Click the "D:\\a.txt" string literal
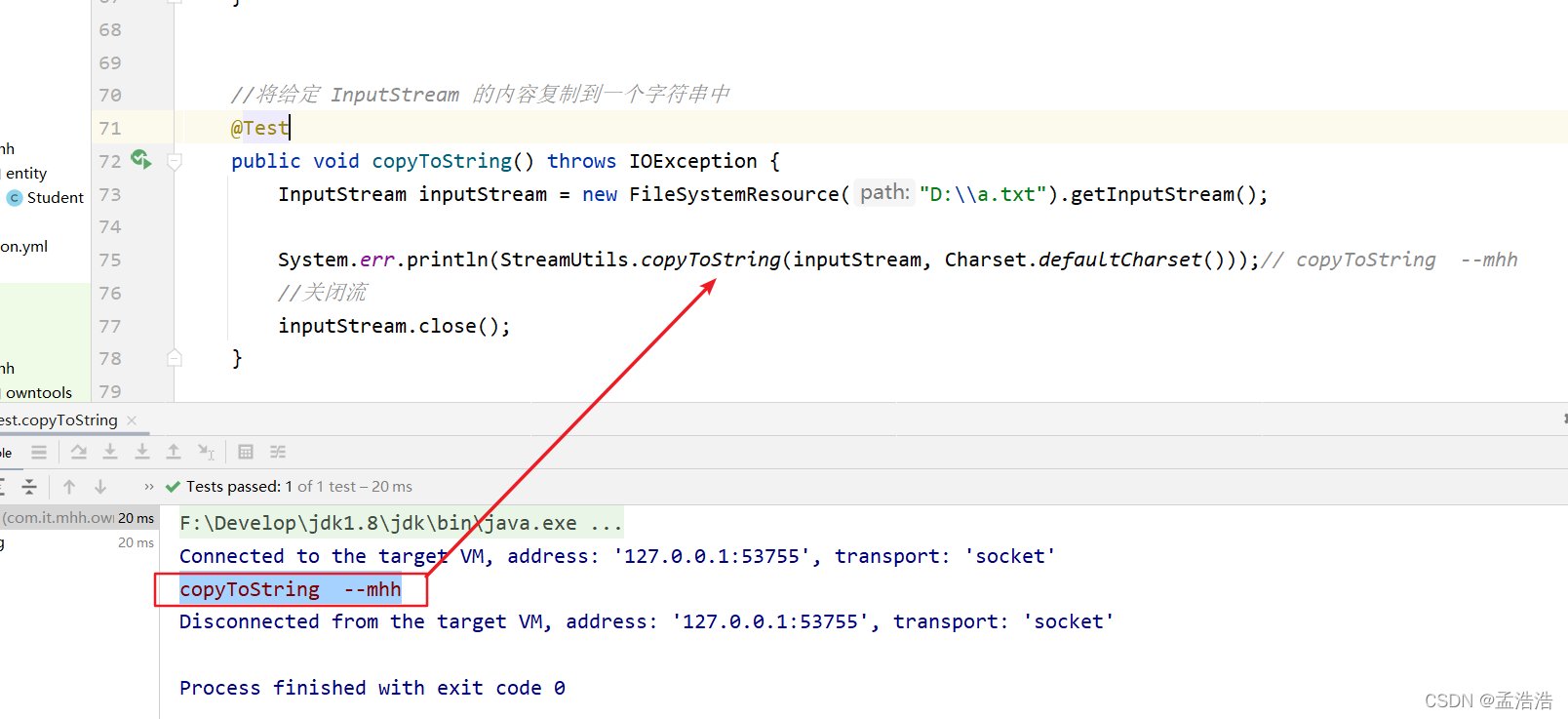 tap(983, 194)
